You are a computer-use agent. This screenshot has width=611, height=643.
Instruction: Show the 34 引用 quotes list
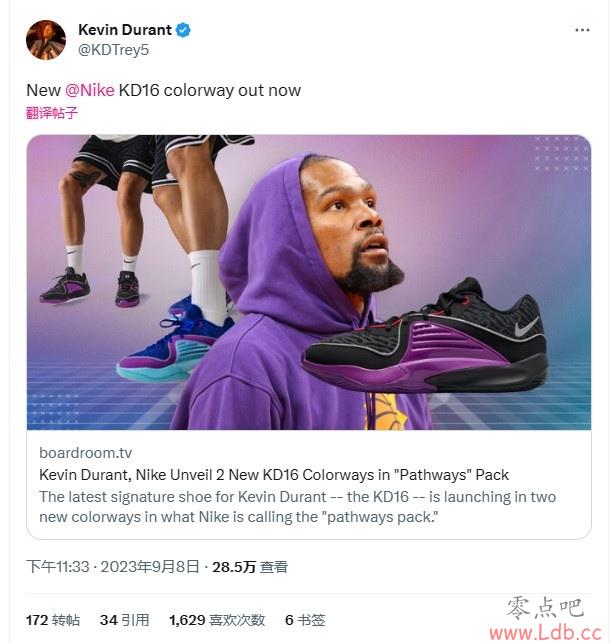124,620
